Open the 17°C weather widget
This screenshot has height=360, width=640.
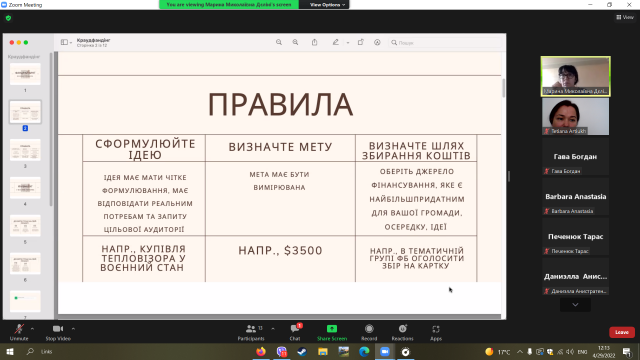pyautogui.click(x=498, y=351)
